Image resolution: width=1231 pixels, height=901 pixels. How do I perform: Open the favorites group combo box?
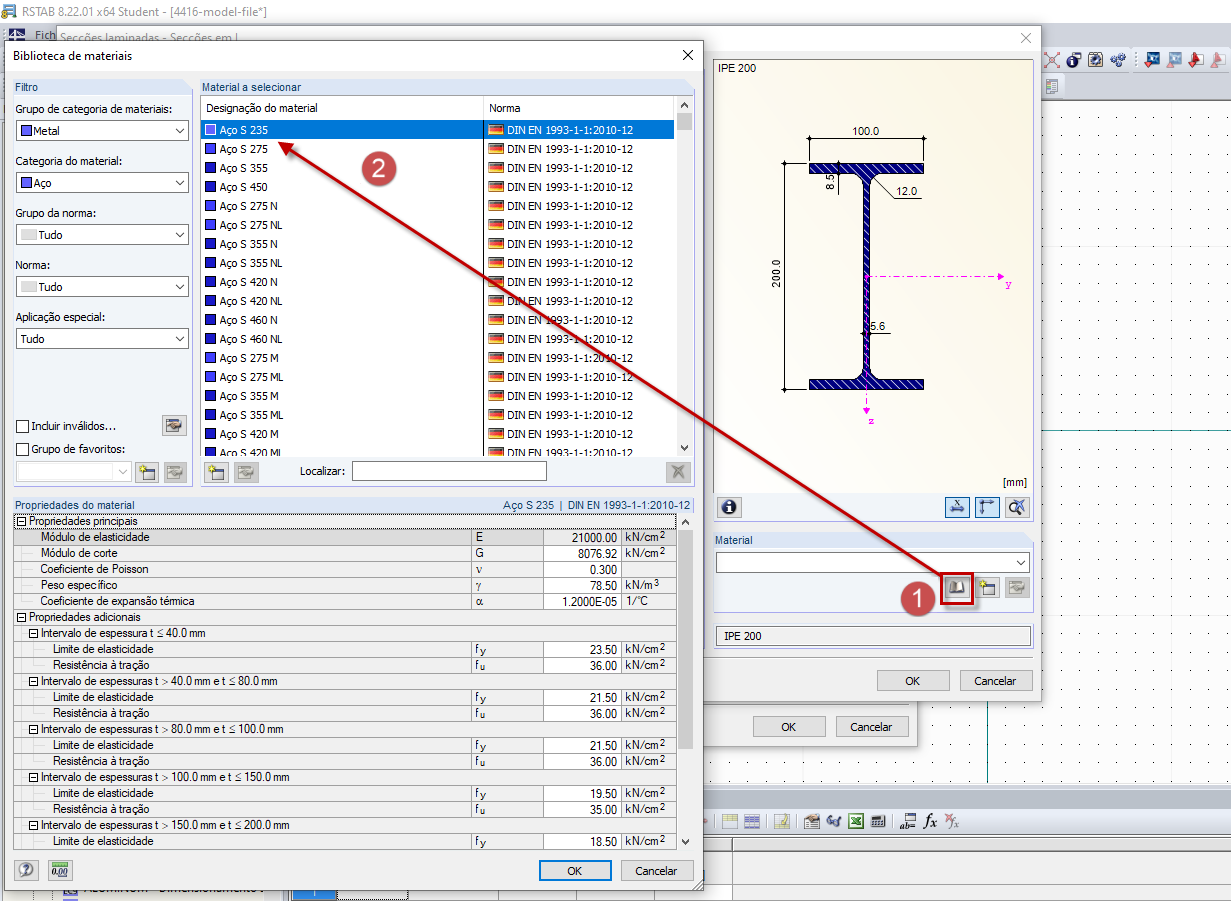(x=74, y=471)
